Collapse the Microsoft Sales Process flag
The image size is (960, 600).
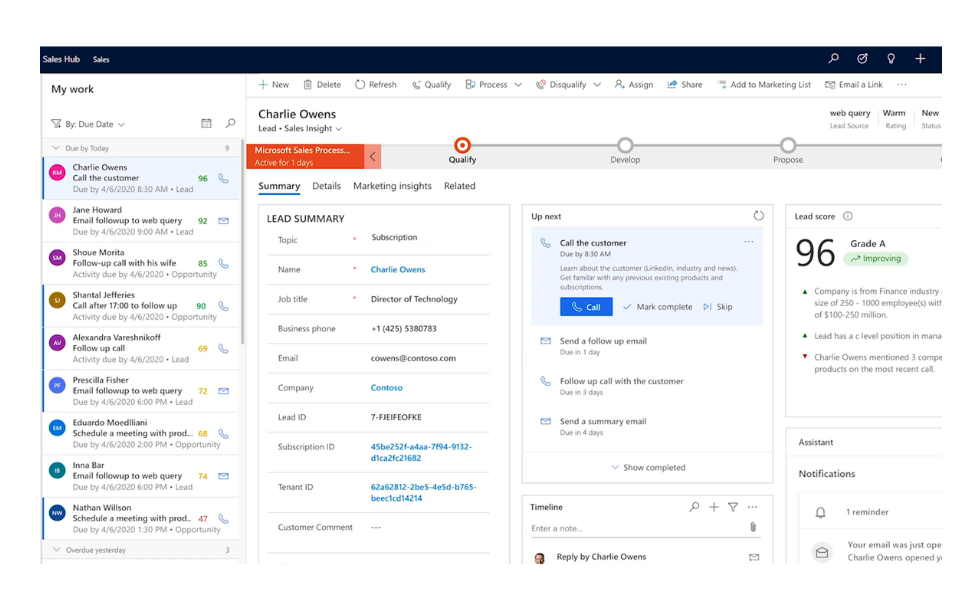click(372, 157)
